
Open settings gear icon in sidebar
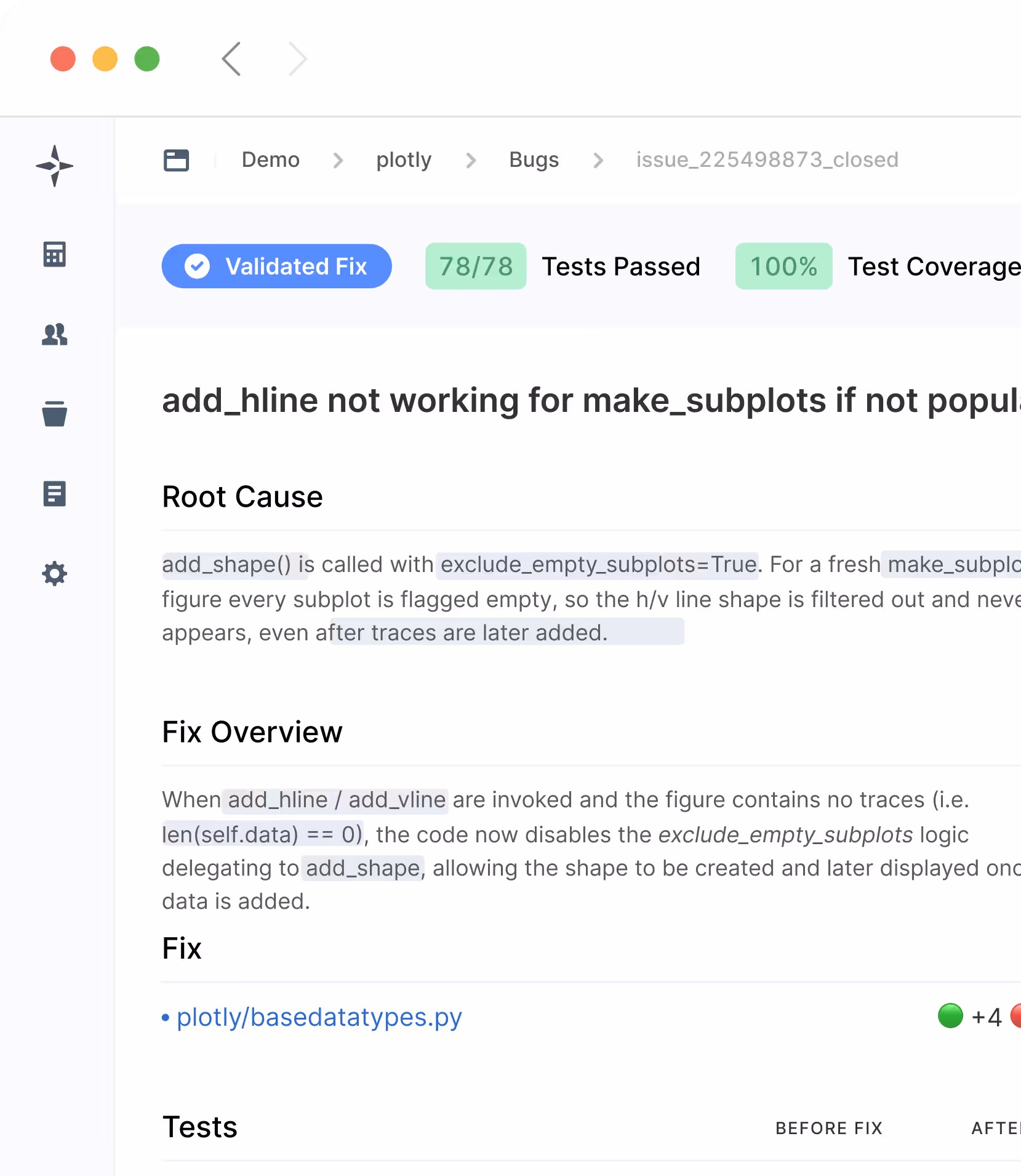[54, 573]
